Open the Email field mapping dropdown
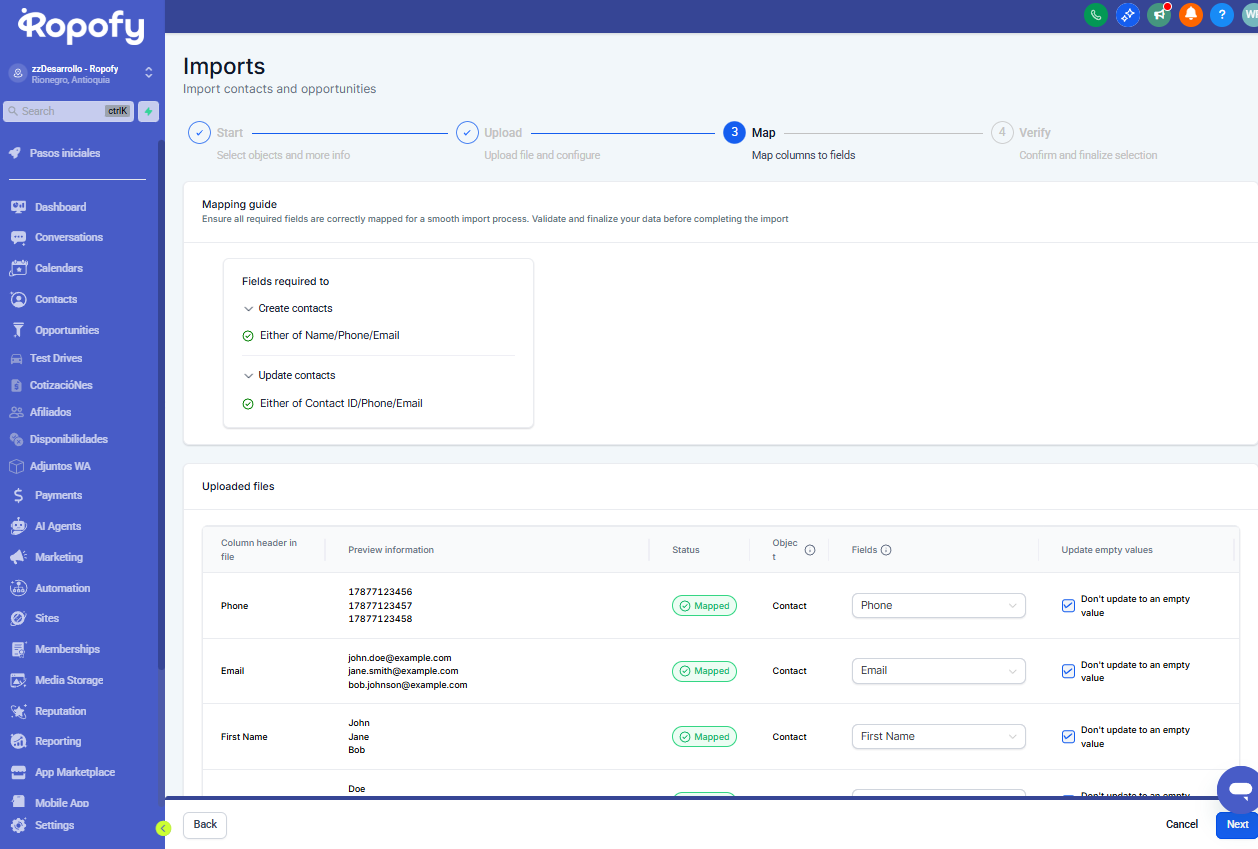This screenshot has height=849, width=1258. click(x=938, y=671)
